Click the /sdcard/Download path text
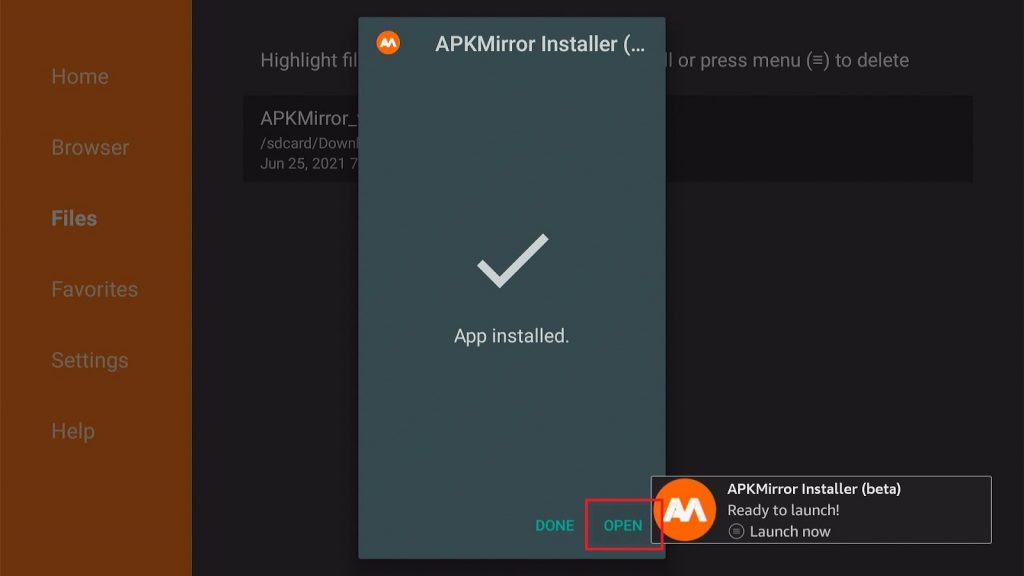This screenshot has height=576, width=1024. click(309, 143)
